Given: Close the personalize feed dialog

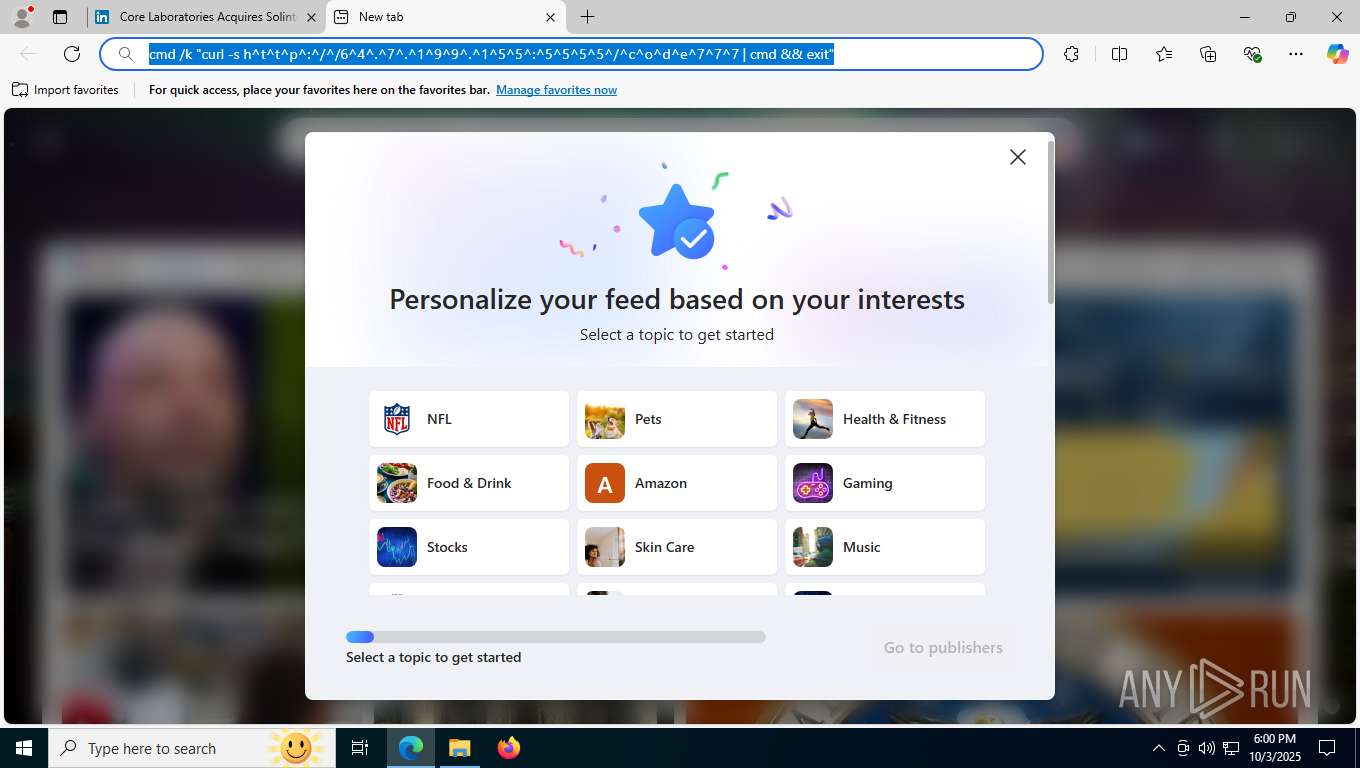Looking at the screenshot, I should pyautogui.click(x=1018, y=157).
